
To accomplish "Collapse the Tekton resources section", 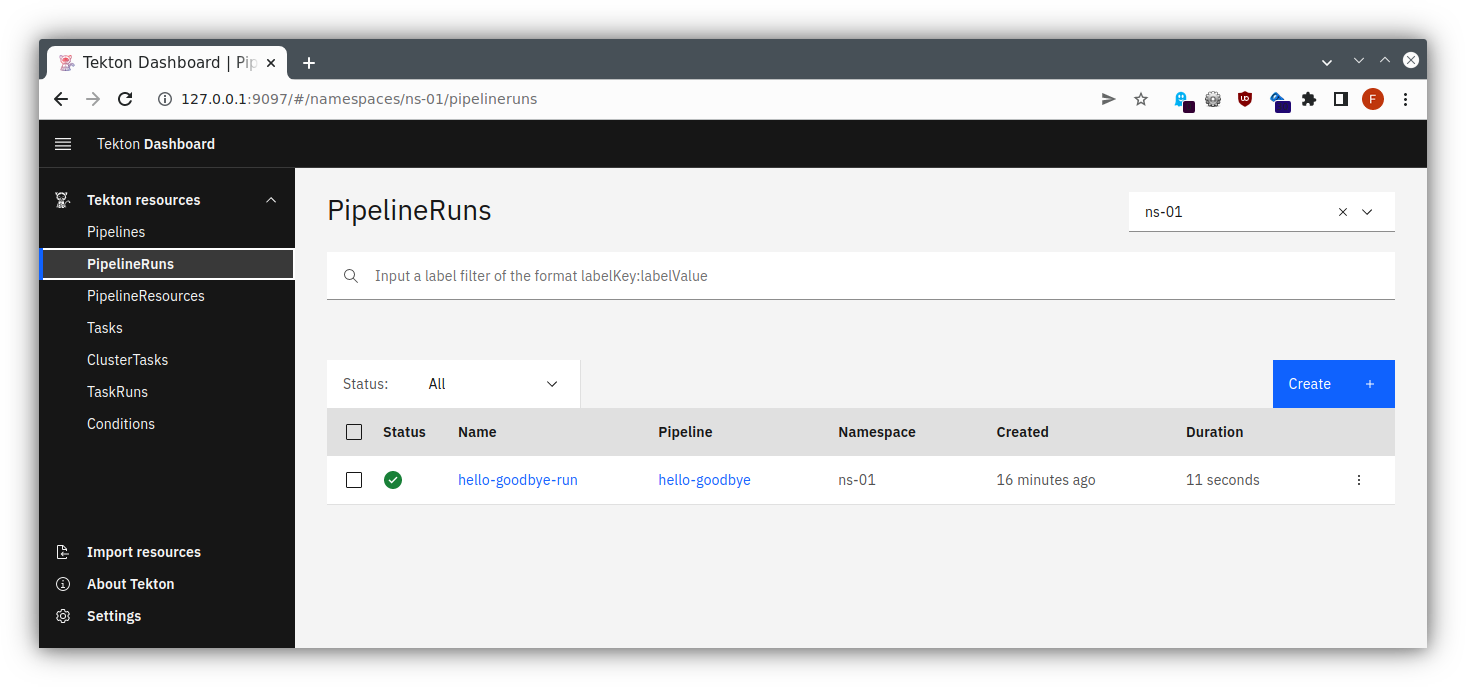I will tap(271, 200).
